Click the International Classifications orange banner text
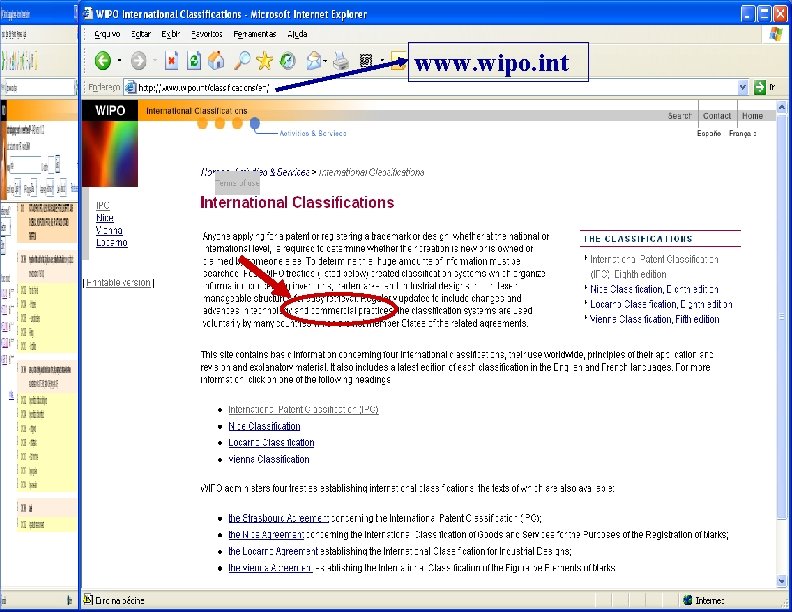Viewport: 792px width, 612px height. tap(196, 111)
